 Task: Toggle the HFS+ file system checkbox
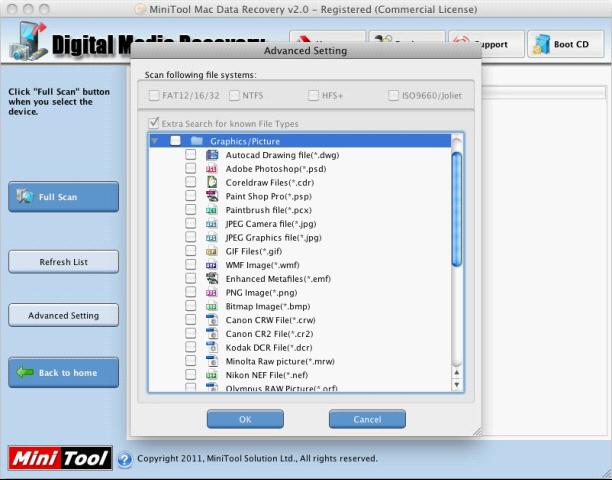(313, 95)
